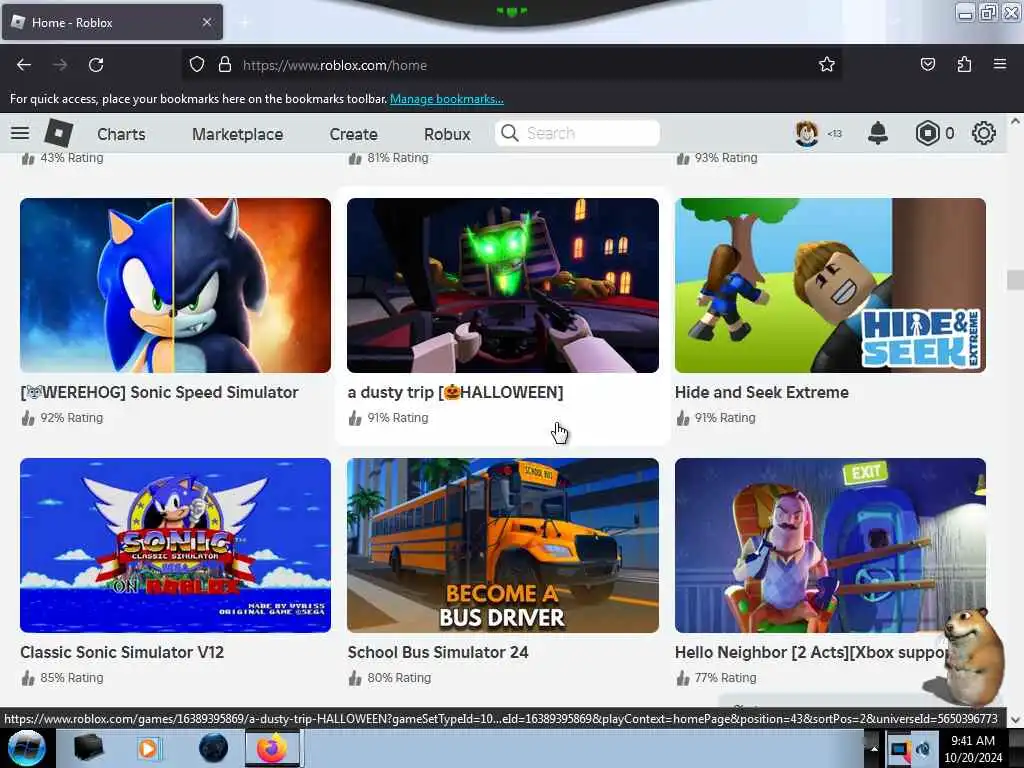Open the settings gear in the Roblox header
Image resolution: width=1024 pixels, height=768 pixels.
(984, 133)
